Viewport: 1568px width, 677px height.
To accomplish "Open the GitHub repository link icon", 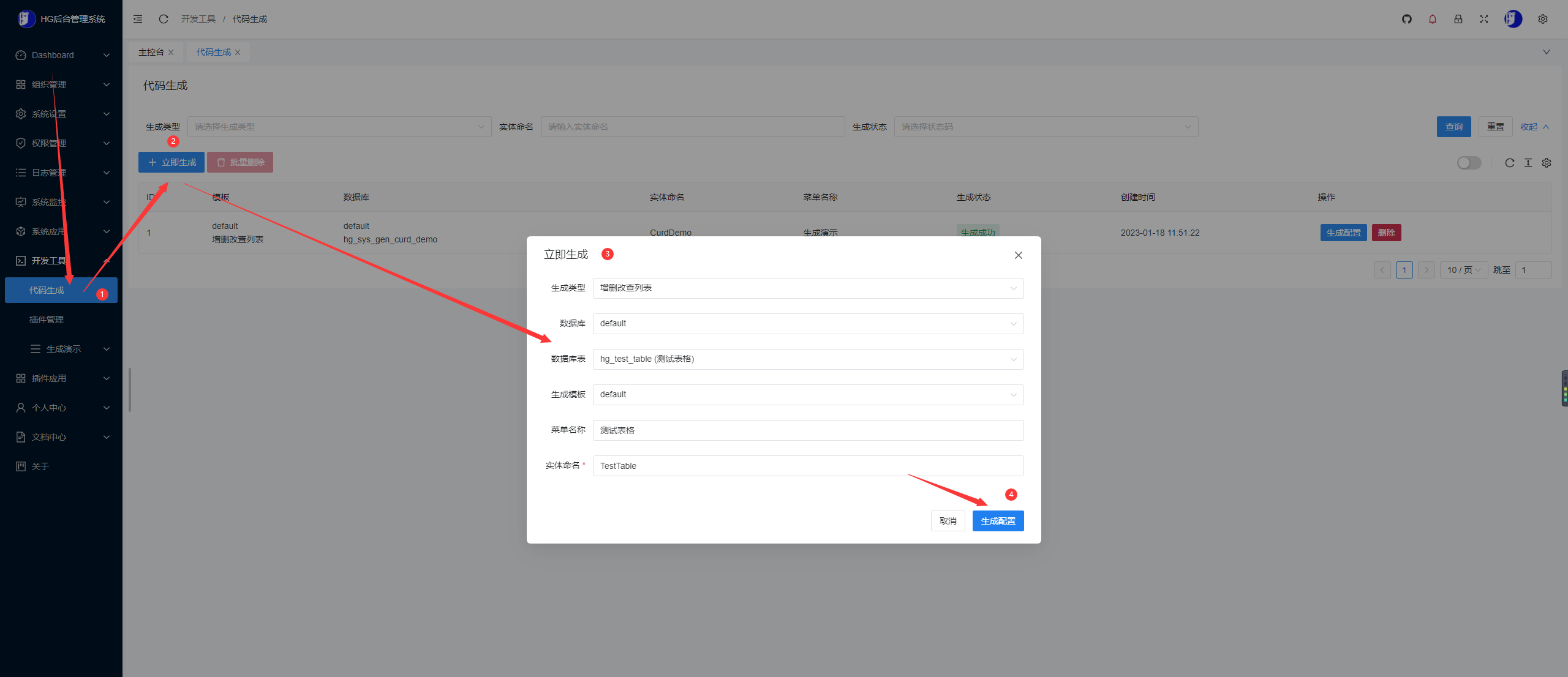I will (1407, 19).
